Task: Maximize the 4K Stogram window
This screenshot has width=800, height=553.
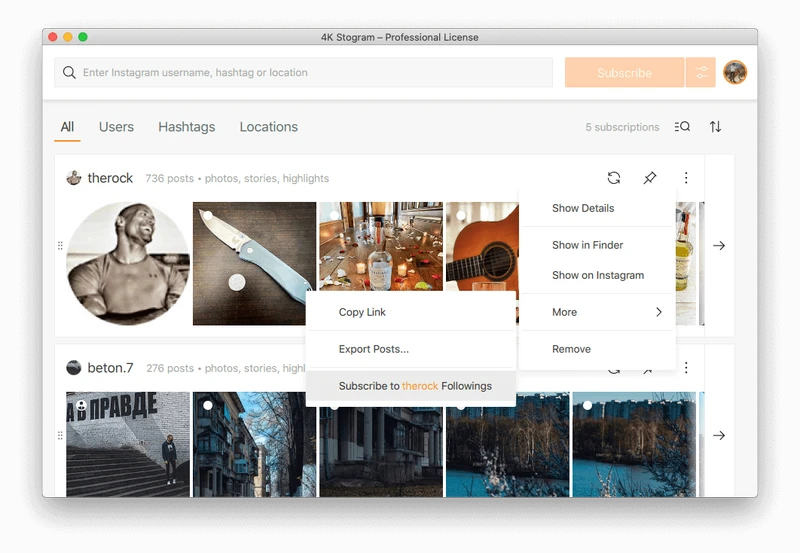Action: (83, 37)
